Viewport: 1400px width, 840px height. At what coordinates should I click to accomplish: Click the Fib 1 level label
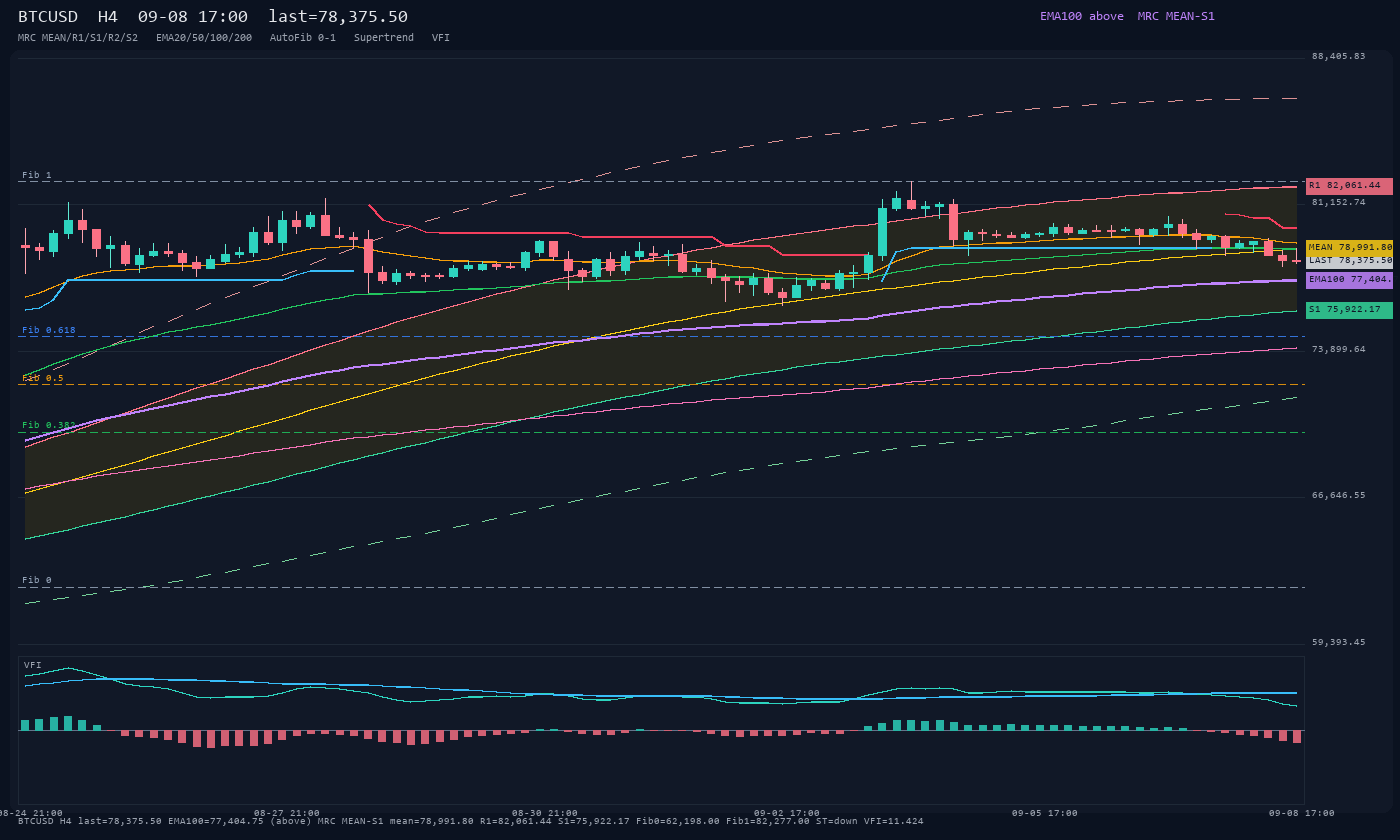(x=37, y=175)
